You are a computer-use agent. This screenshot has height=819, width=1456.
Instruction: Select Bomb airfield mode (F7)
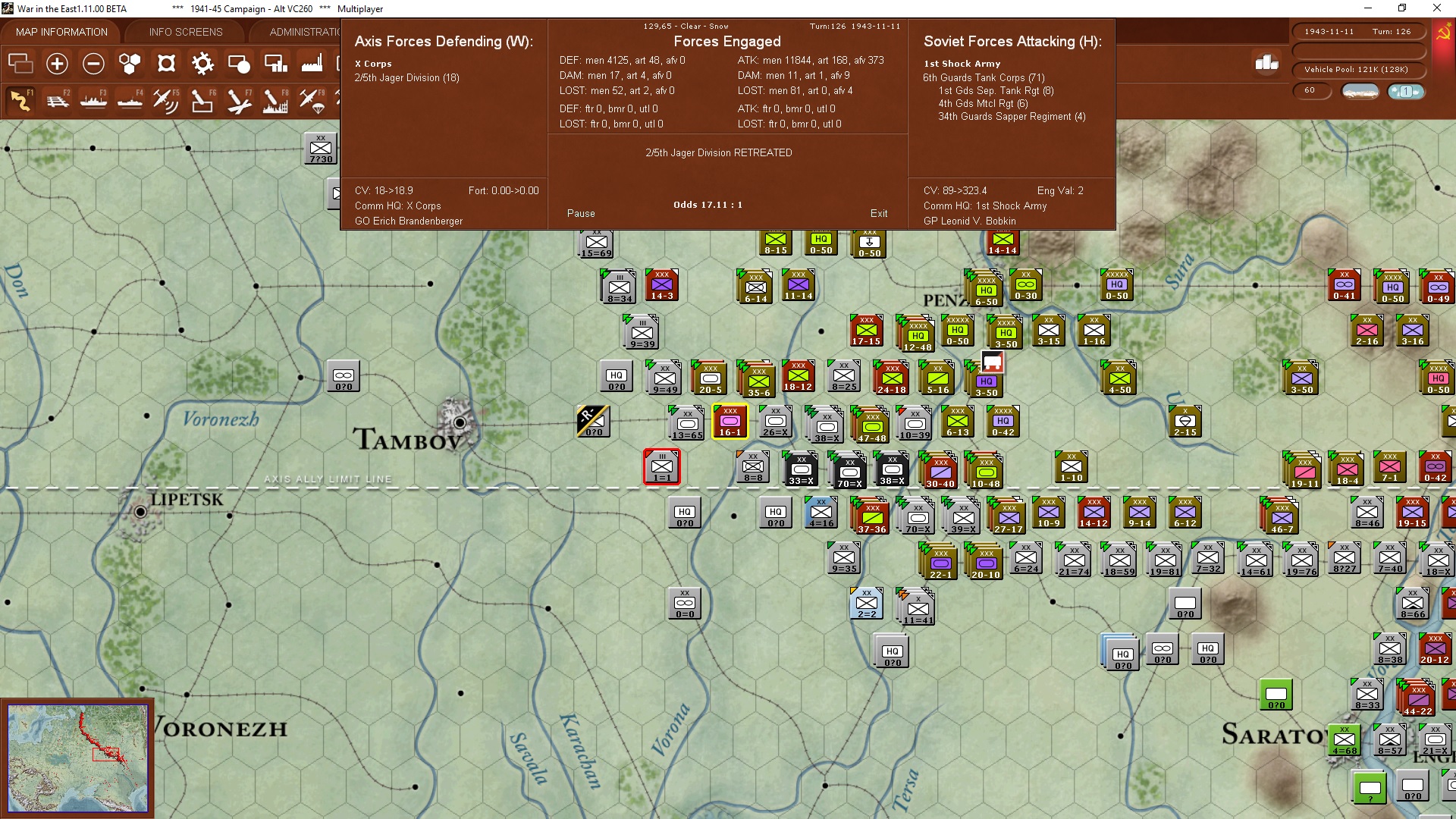pyautogui.click(x=239, y=100)
